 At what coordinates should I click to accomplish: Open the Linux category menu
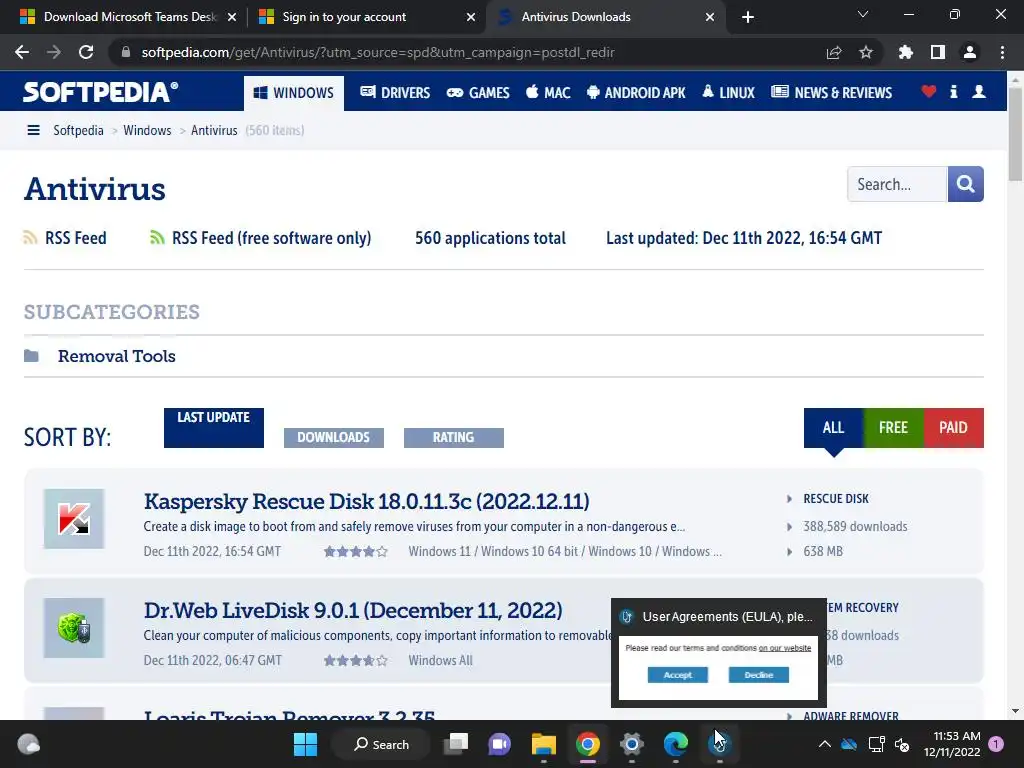728,93
